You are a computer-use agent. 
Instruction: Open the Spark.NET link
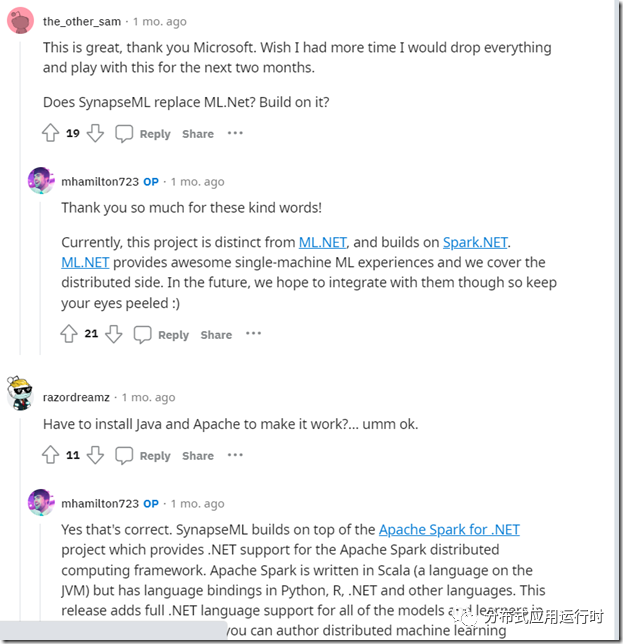[475, 242]
